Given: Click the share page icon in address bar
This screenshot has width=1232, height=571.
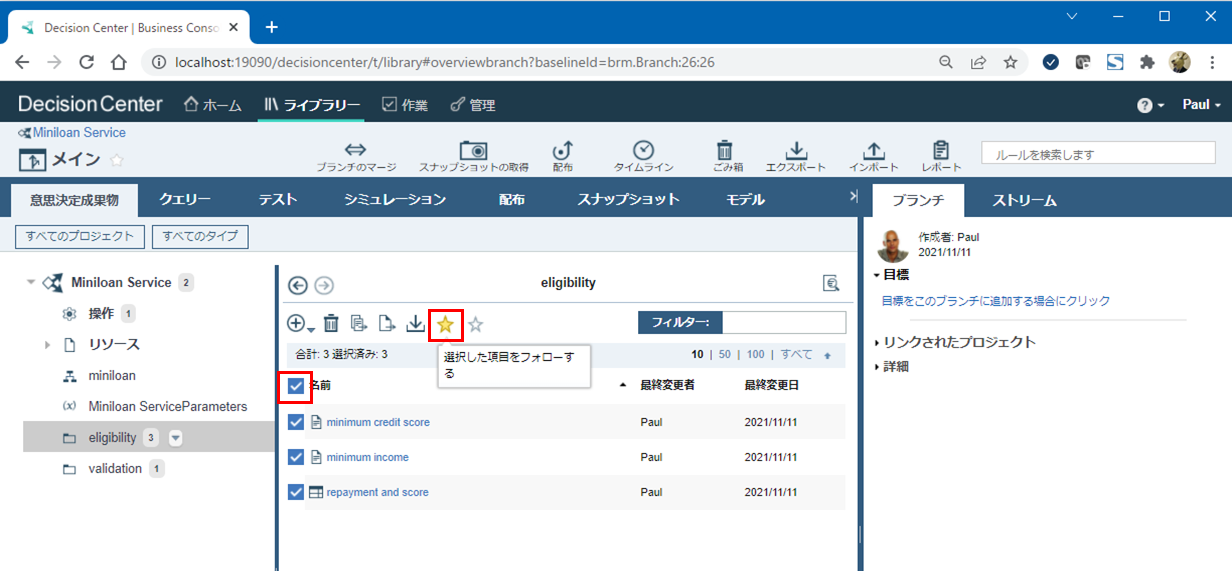Looking at the screenshot, I should (978, 62).
